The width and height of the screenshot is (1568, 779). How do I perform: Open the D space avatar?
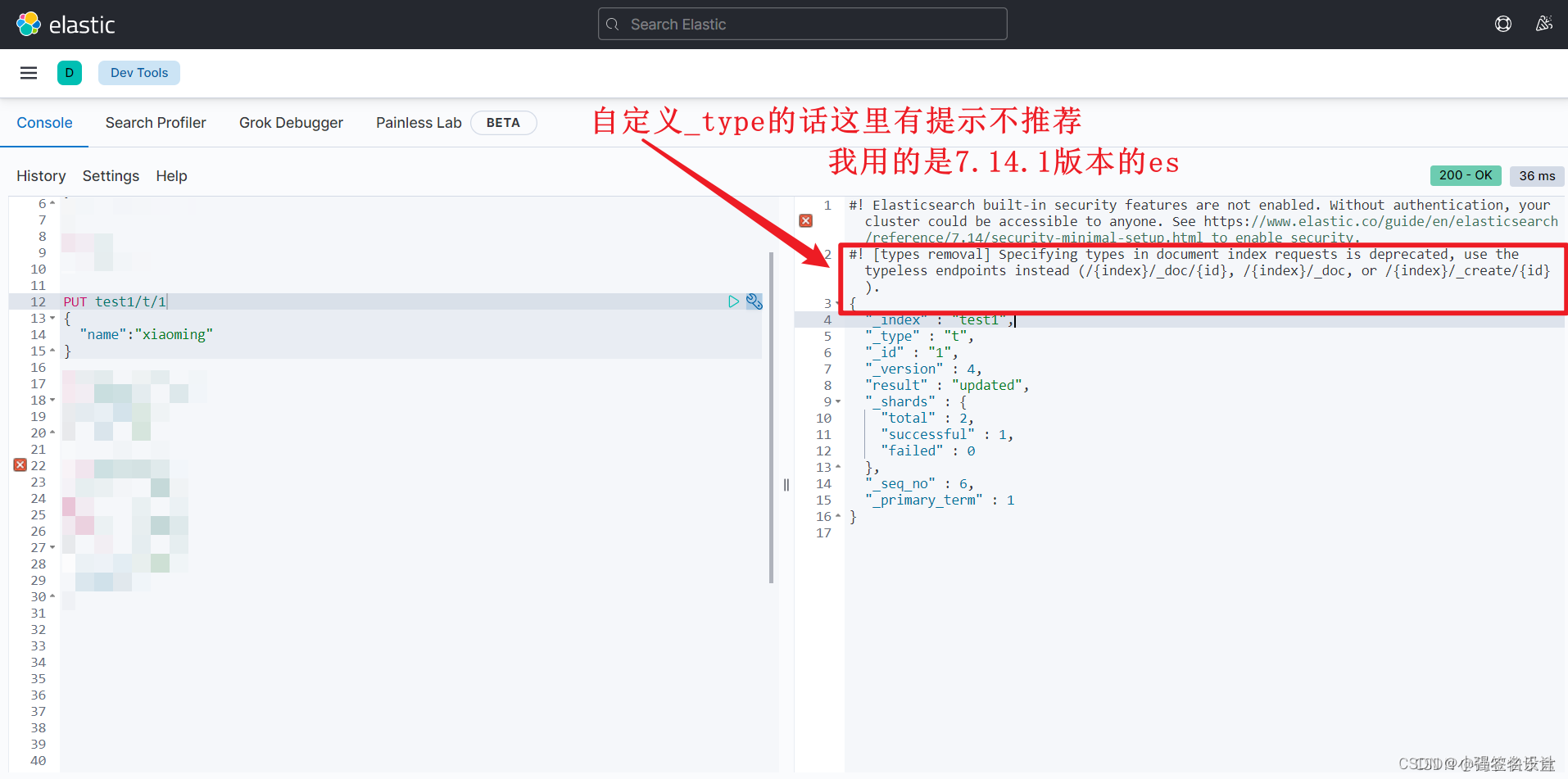click(x=70, y=73)
